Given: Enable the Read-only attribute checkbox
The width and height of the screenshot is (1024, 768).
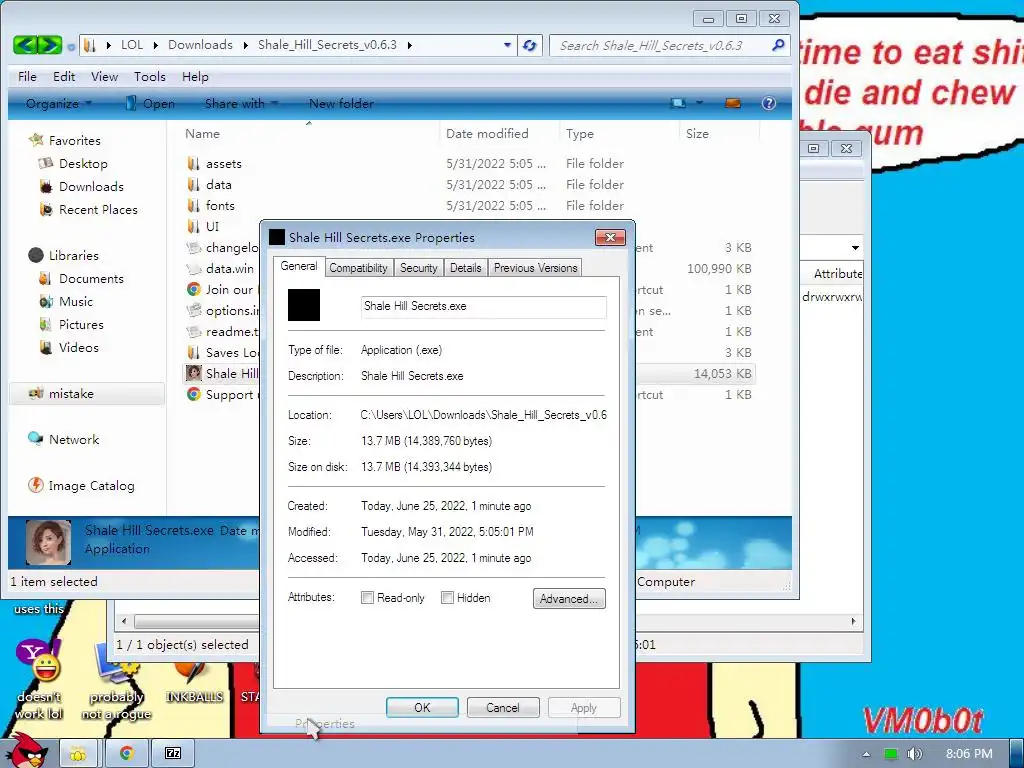Looking at the screenshot, I should [367, 598].
